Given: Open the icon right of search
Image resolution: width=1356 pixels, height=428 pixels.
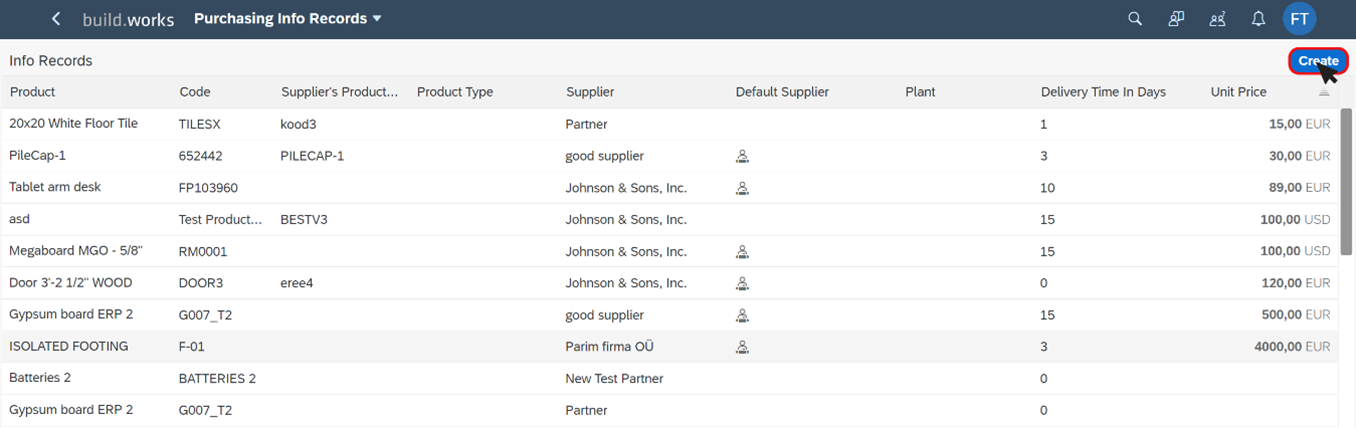Looking at the screenshot, I should [1177, 19].
